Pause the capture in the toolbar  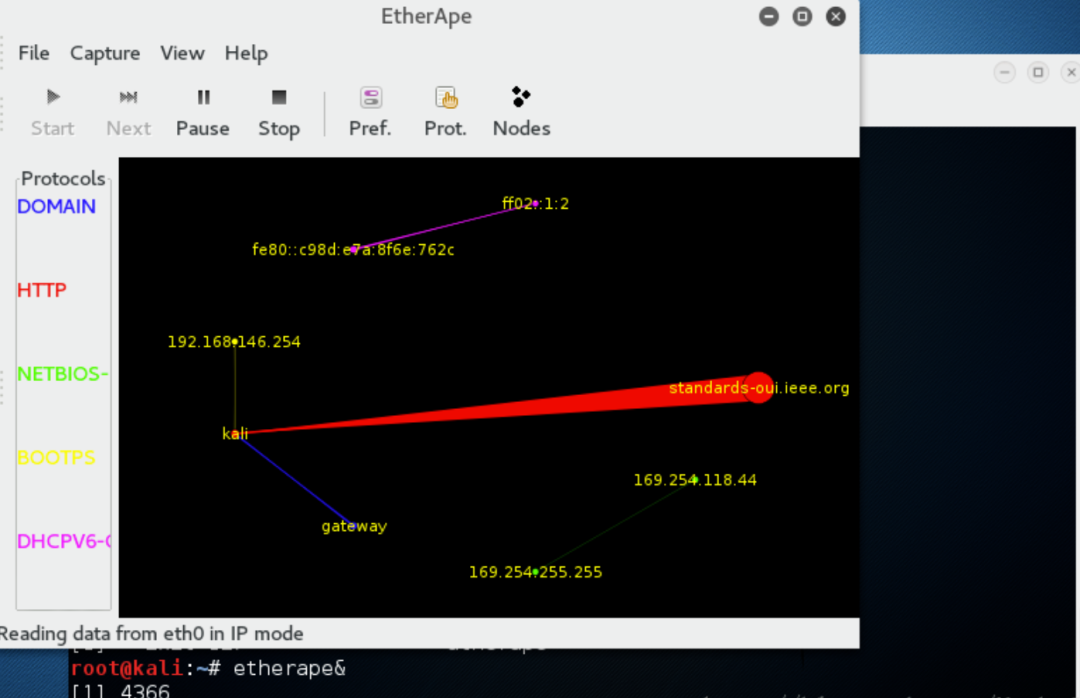203,97
